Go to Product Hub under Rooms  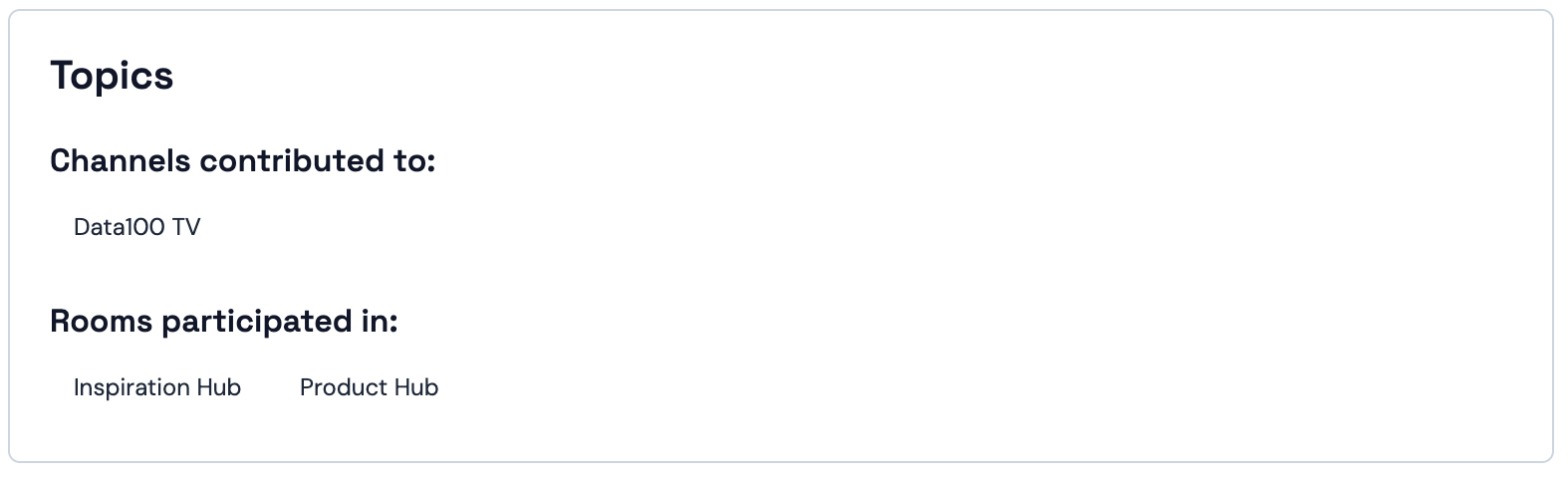[369, 387]
